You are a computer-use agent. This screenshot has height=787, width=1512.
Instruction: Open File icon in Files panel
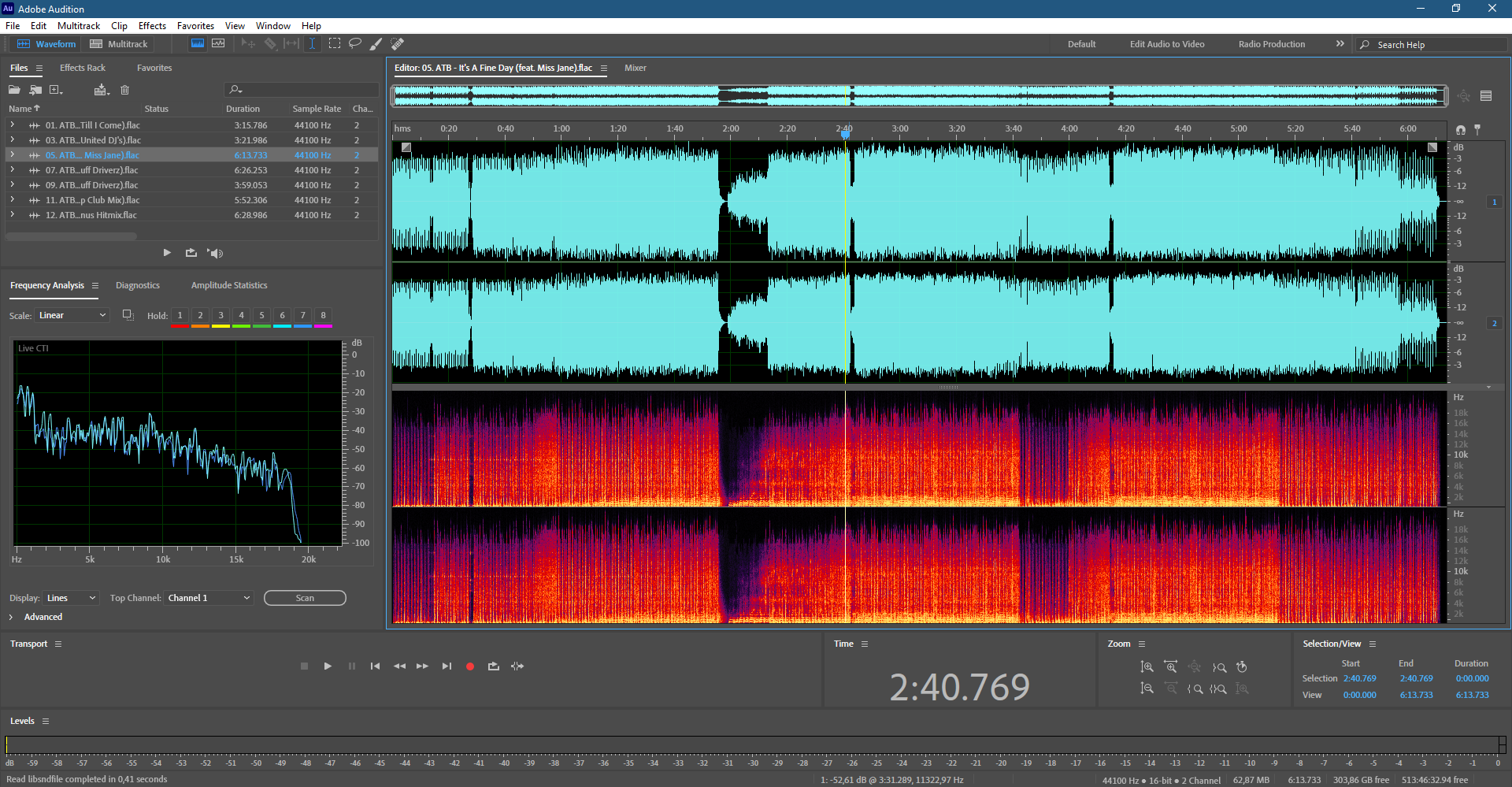(14, 90)
